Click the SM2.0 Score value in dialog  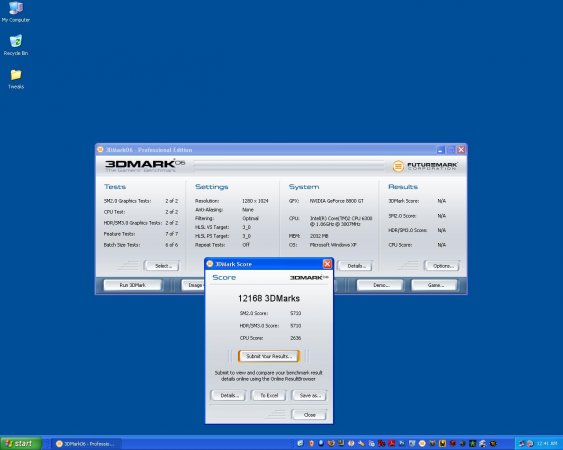(296, 313)
